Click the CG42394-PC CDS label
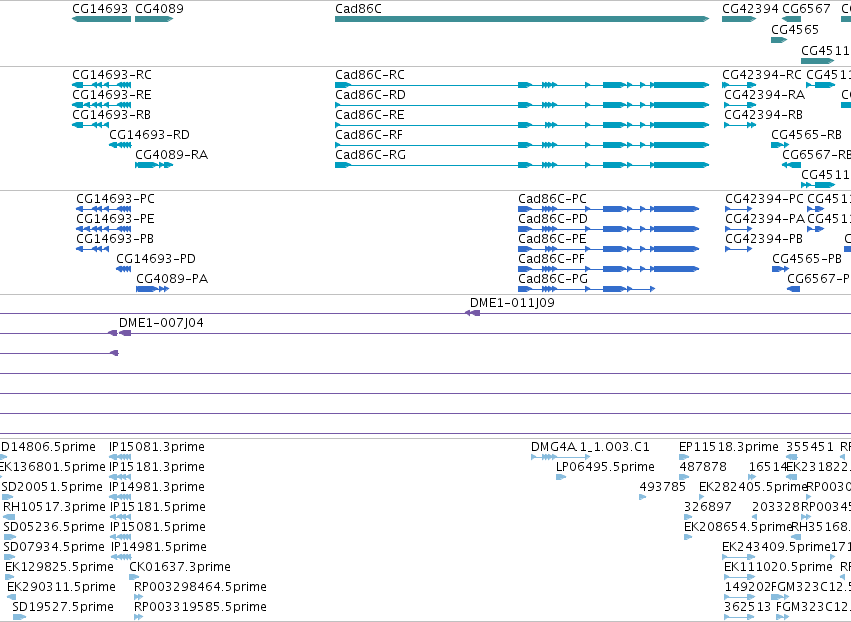Viewport: 851px width, 622px height. (x=764, y=199)
